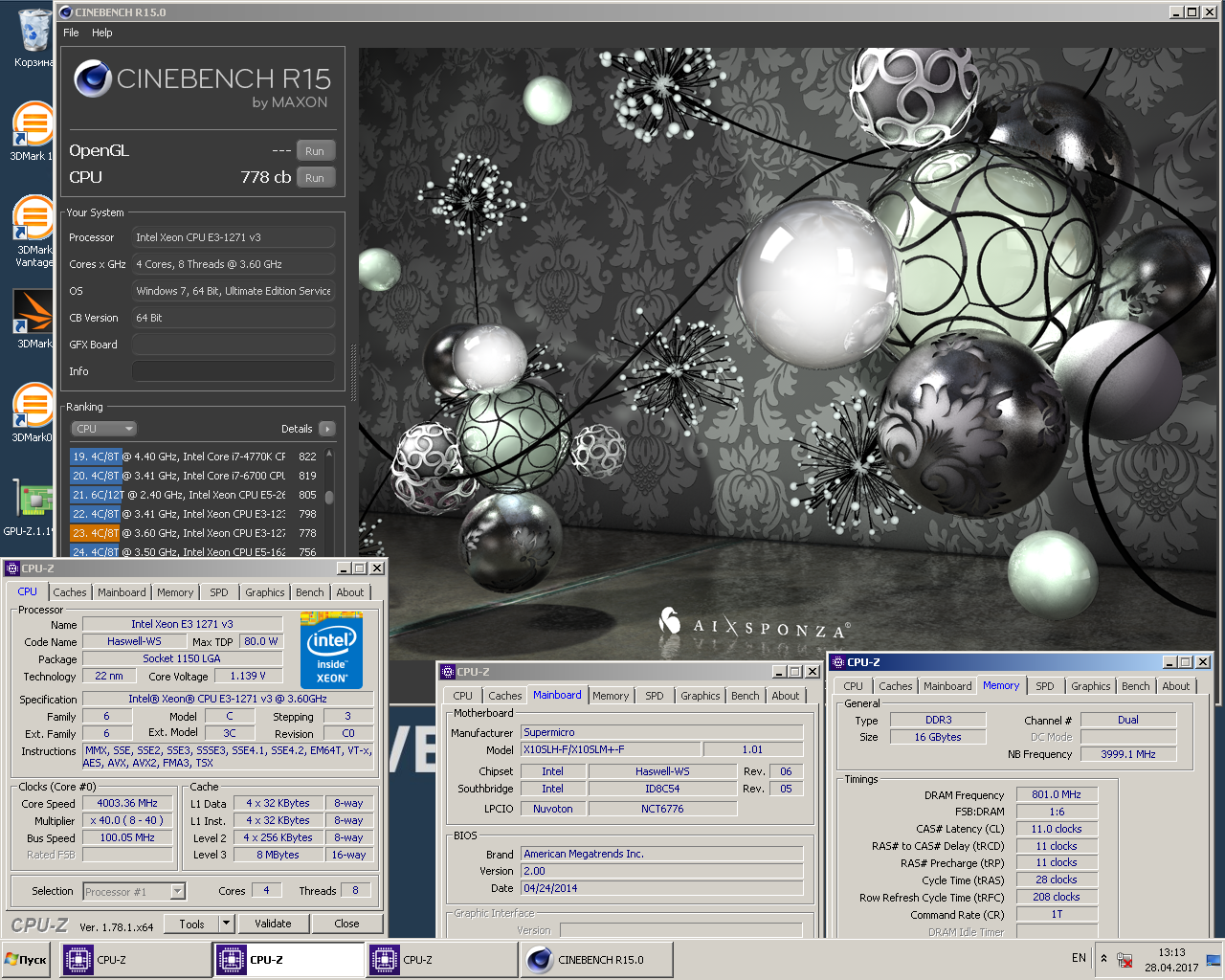
Task: Open the Recycle Bin desktop icon
Action: pyautogui.click(x=34, y=32)
